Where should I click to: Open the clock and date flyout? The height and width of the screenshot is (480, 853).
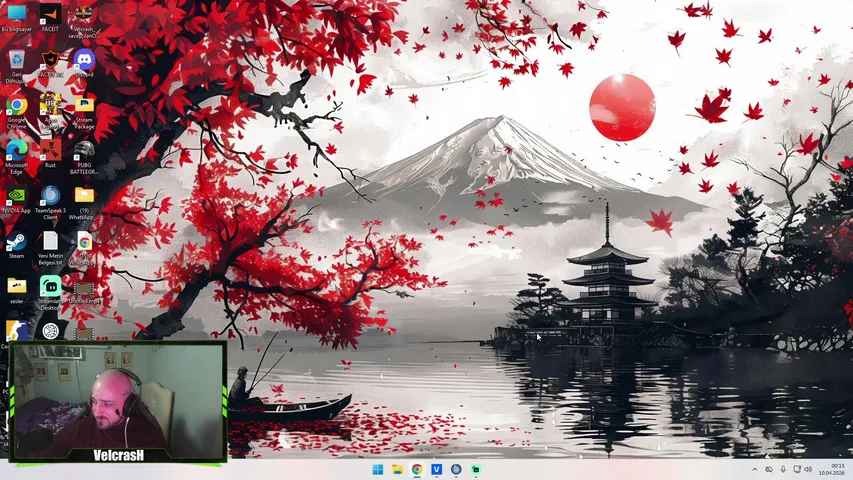click(832, 469)
